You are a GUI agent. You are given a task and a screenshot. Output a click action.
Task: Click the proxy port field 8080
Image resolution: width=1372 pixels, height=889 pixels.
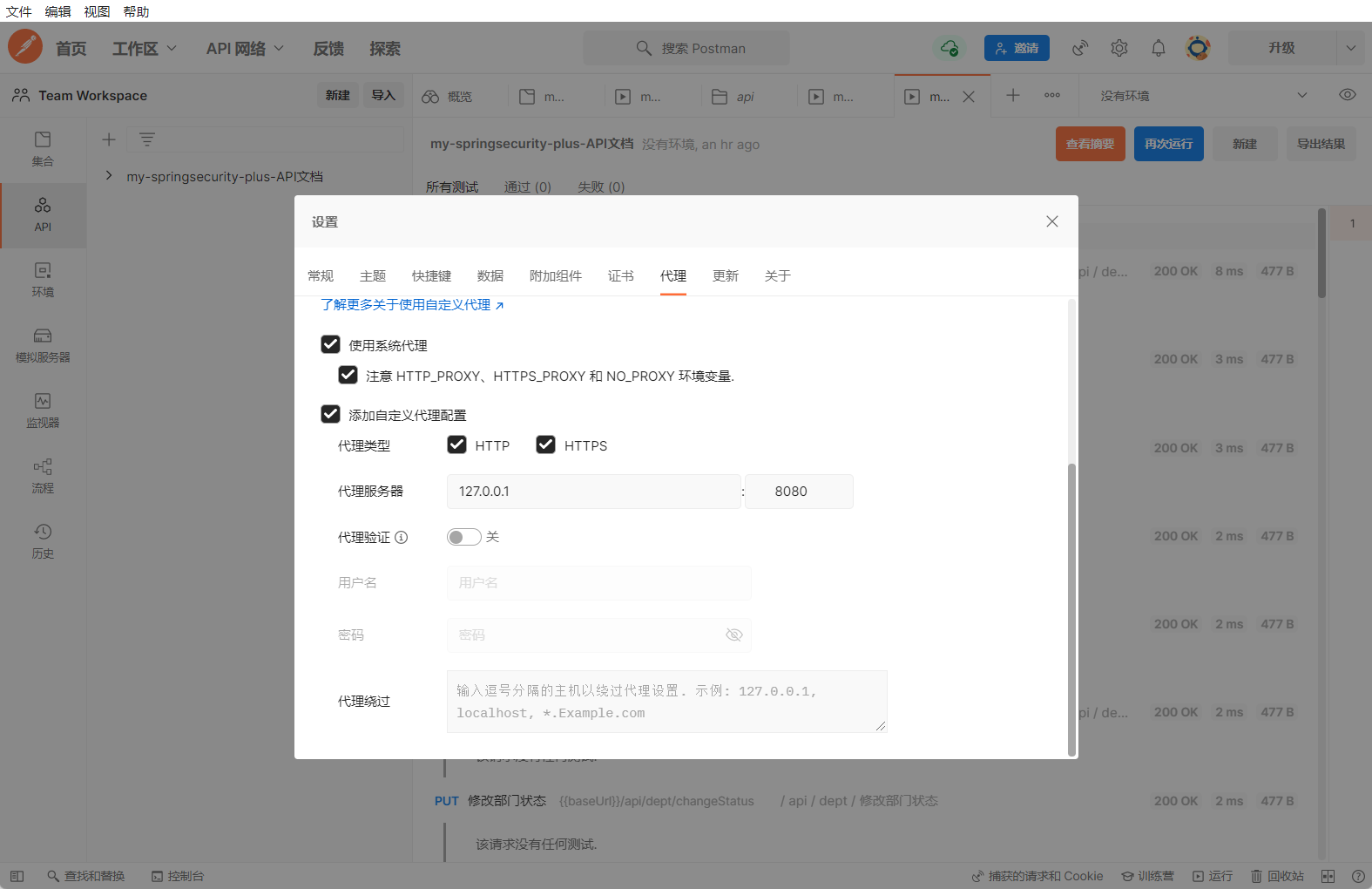799,492
